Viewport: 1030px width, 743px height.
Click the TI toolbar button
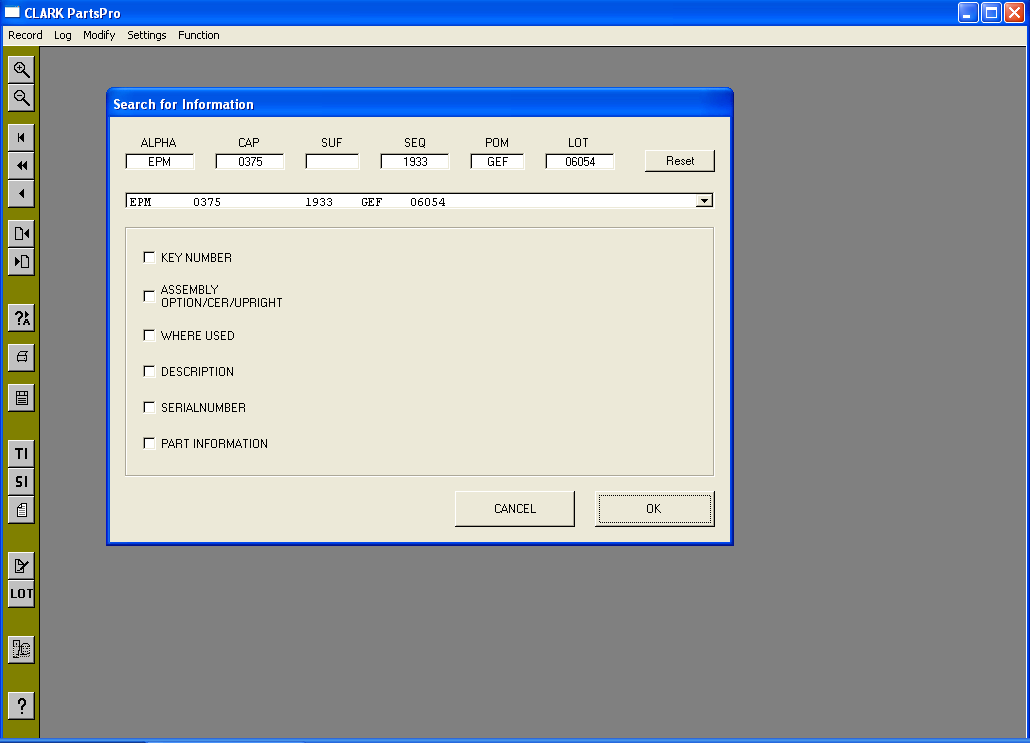(21, 453)
